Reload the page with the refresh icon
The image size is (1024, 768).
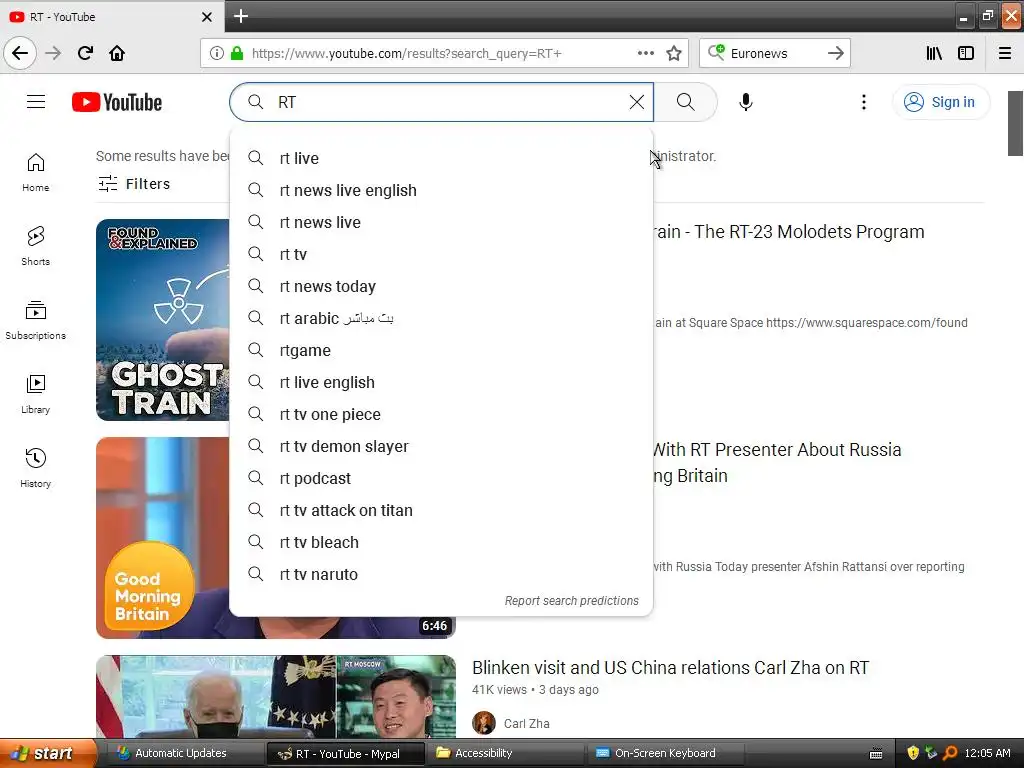[x=85, y=53]
